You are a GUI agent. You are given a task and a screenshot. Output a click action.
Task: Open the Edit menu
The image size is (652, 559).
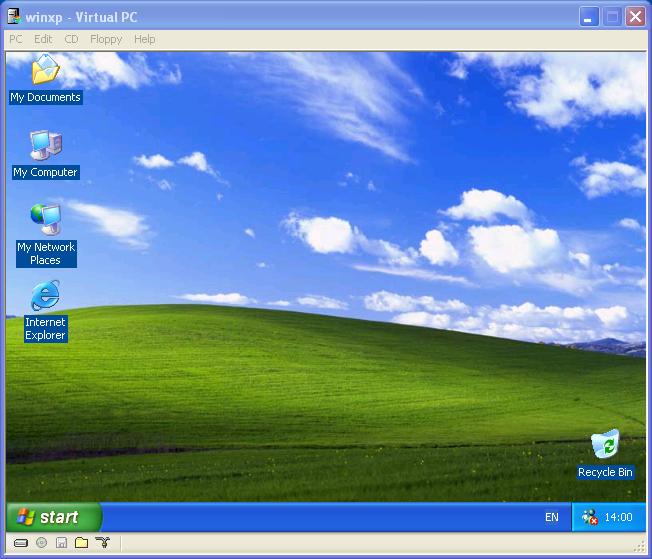click(x=43, y=39)
